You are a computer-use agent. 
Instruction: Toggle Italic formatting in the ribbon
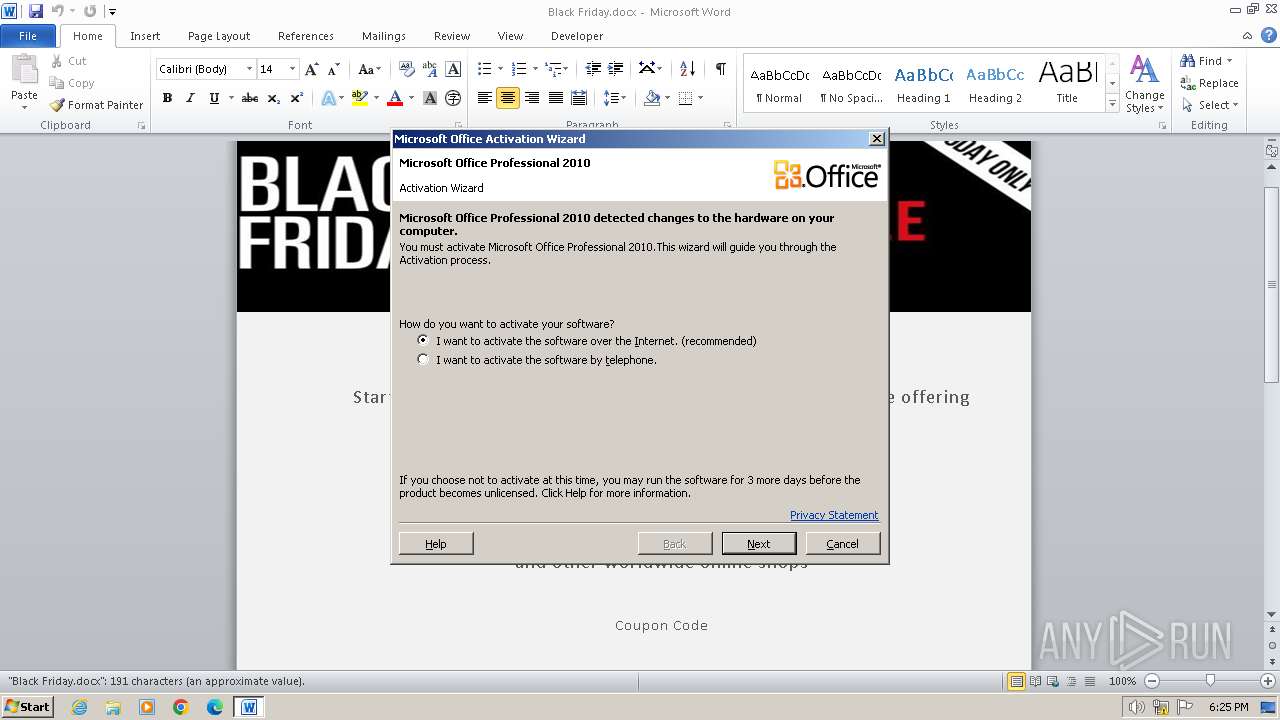[190, 98]
